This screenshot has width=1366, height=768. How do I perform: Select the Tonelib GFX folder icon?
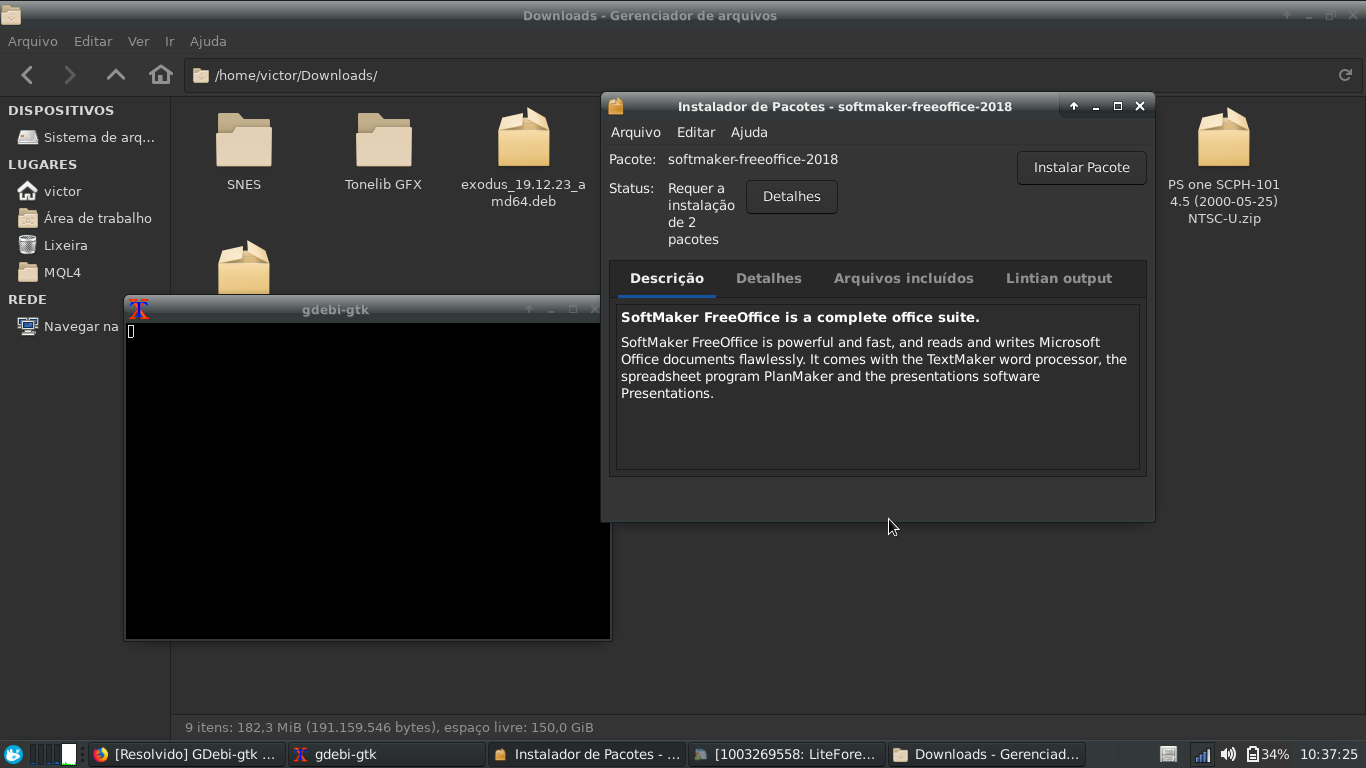pyautogui.click(x=383, y=140)
